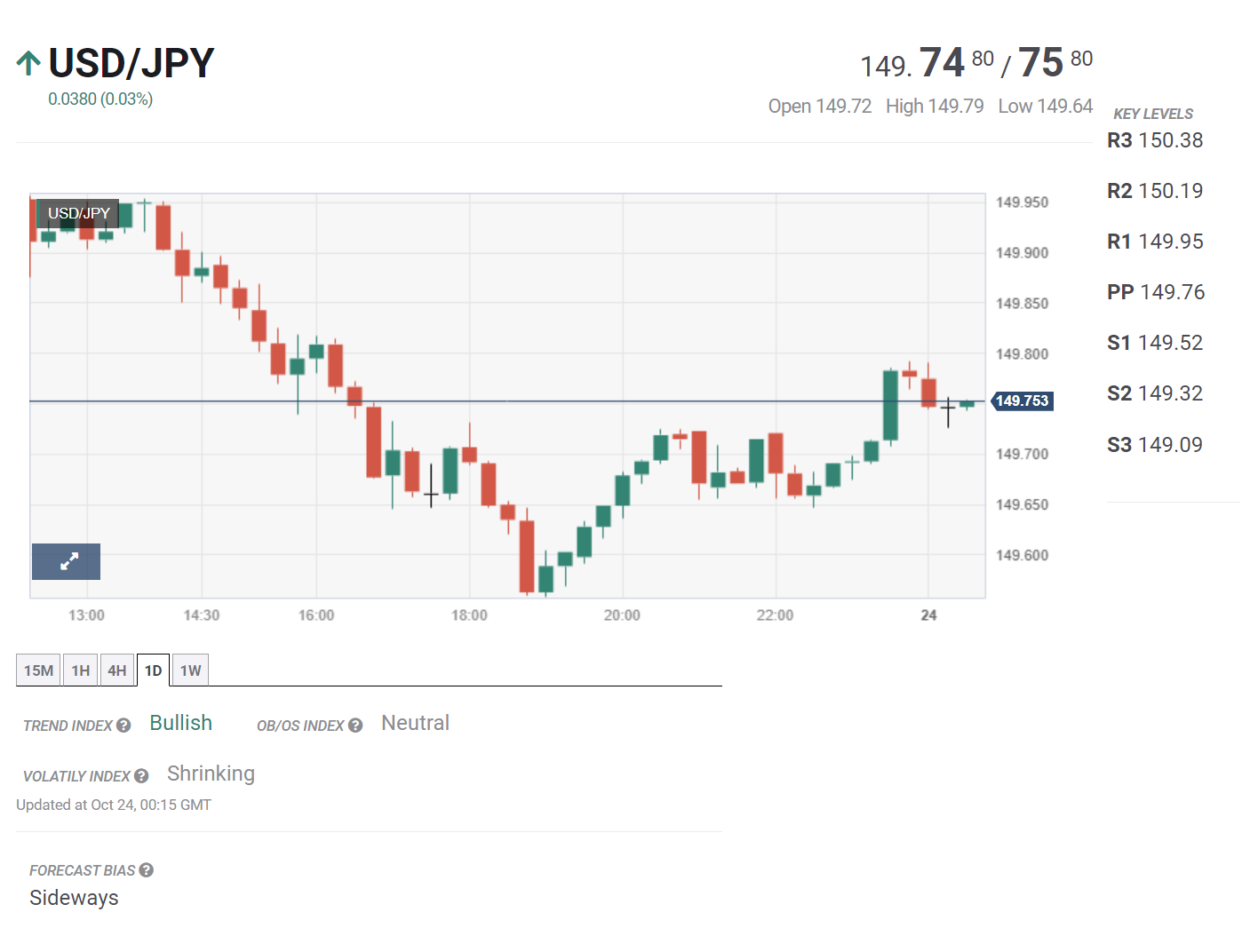This screenshot has height=952, width=1250.
Task: Choose the 1D timeframe tab
Action: [154, 670]
